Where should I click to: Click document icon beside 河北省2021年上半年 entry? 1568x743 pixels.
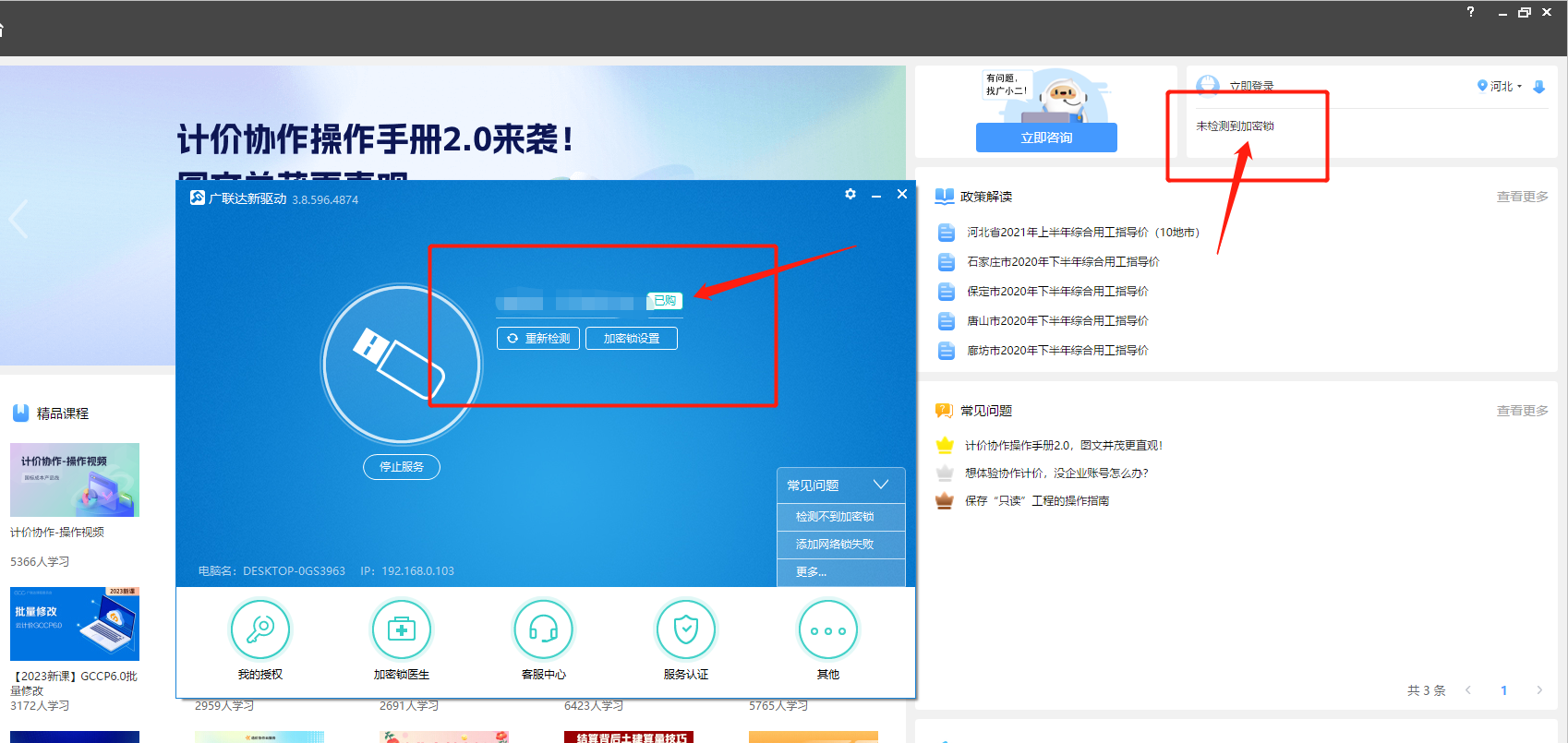coord(946,233)
